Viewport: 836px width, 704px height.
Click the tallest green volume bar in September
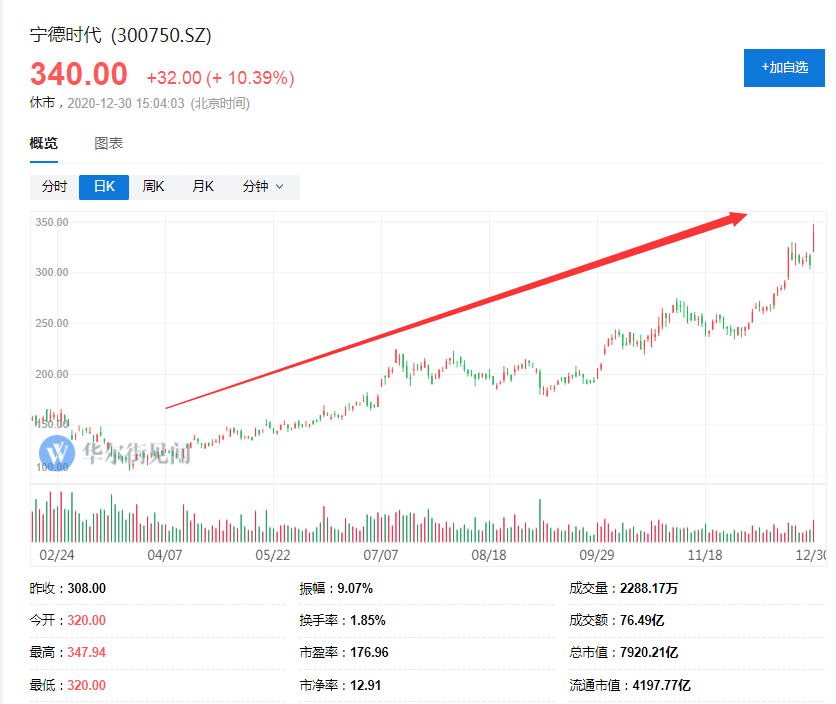(540, 521)
